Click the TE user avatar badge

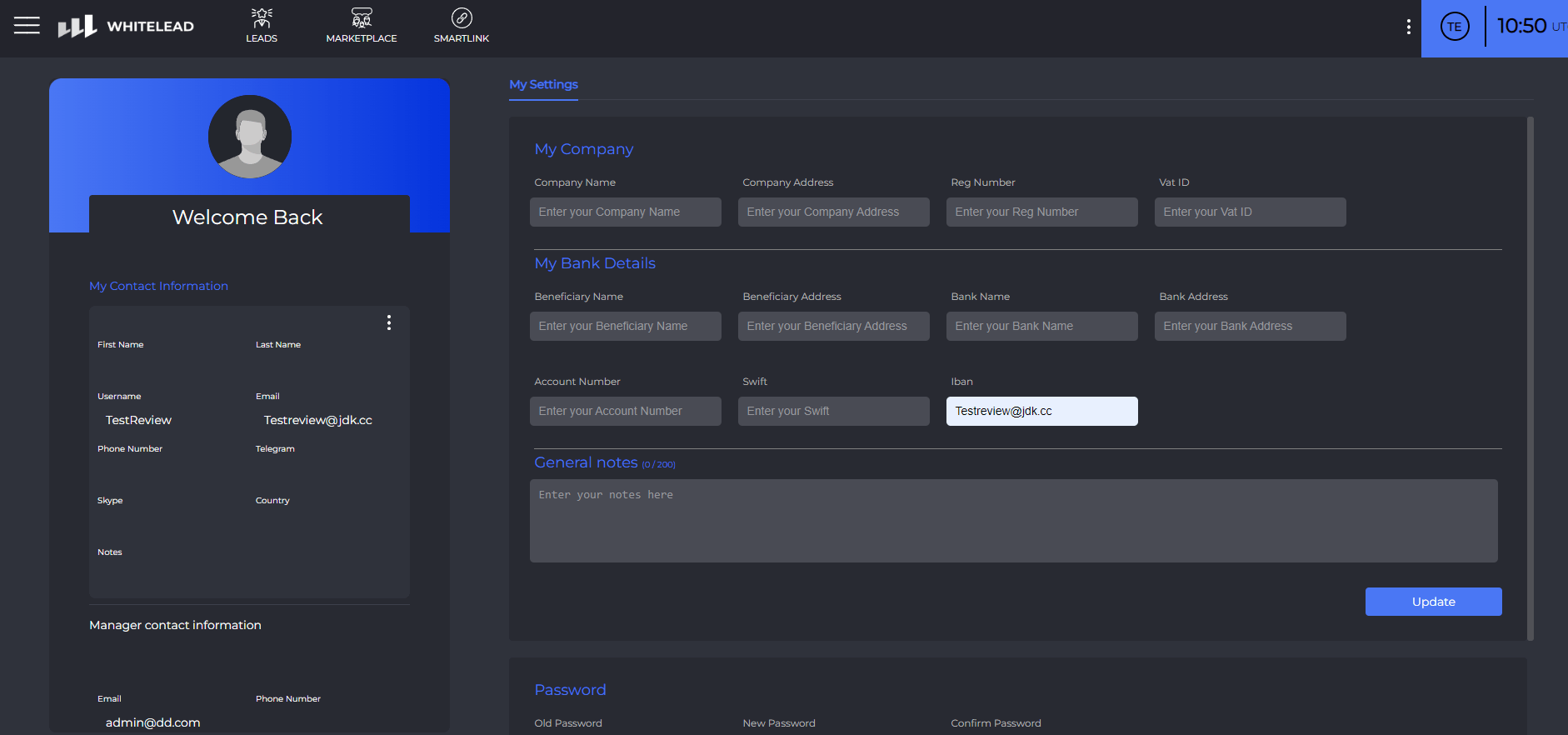click(1455, 27)
